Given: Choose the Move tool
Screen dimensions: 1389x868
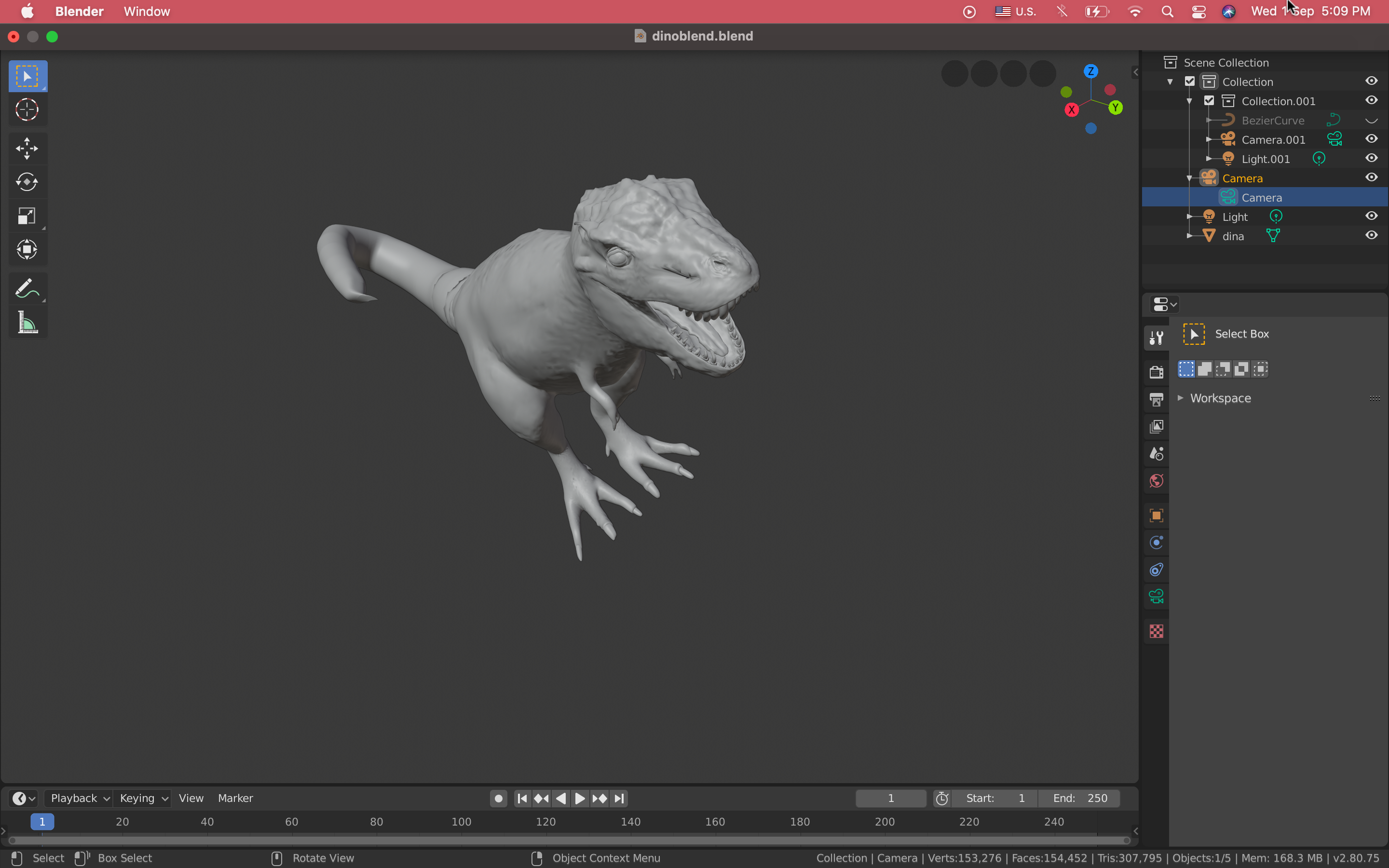Looking at the screenshot, I should coord(27,149).
